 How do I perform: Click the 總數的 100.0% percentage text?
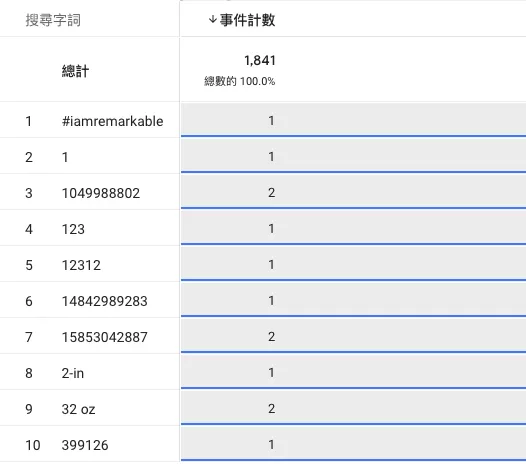(x=240, y=81)
